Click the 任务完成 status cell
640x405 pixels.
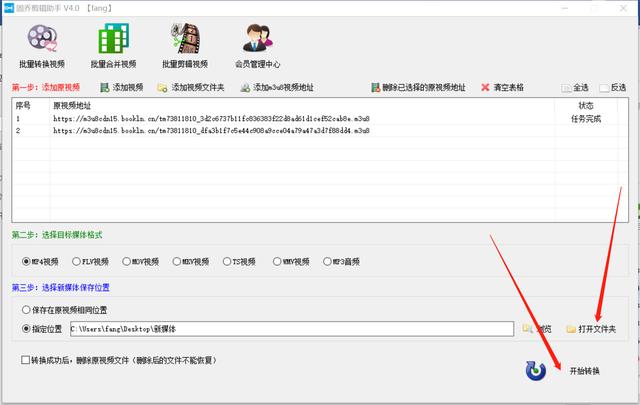pyautogui.click(x=586, y=119)
